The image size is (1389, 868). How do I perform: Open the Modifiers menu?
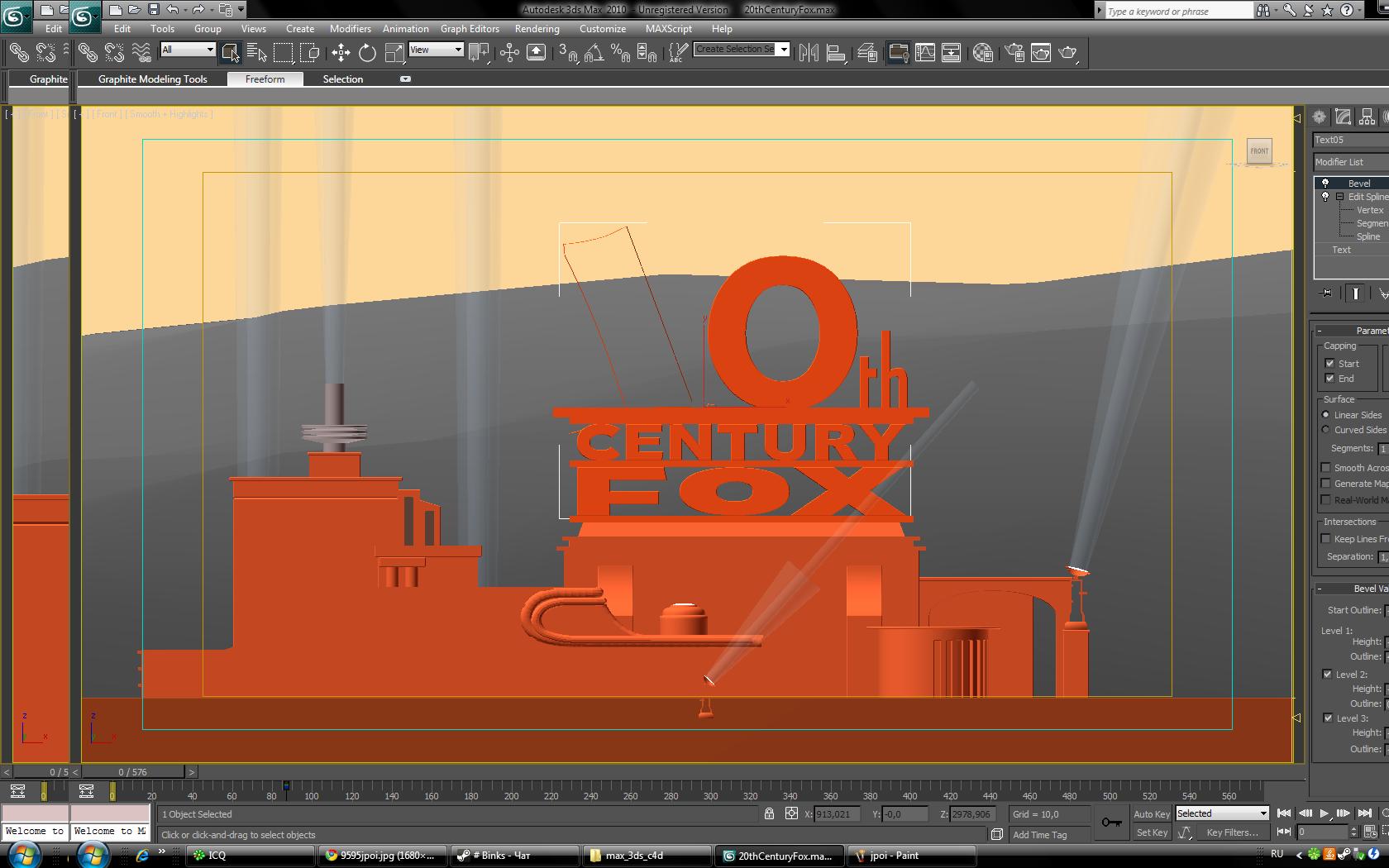[351, 28]
